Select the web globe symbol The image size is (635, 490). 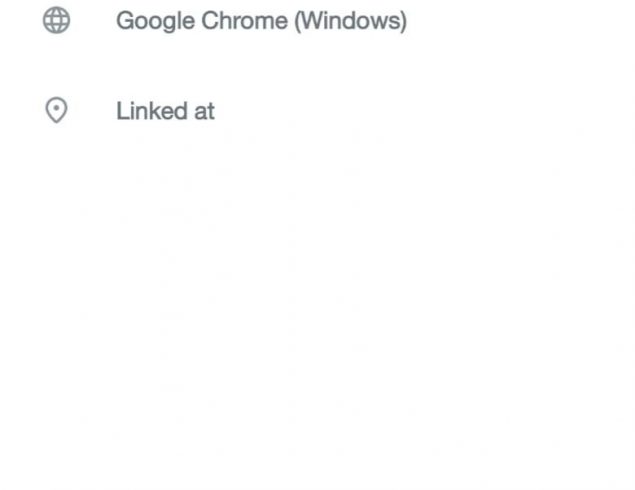click(56, 20)
